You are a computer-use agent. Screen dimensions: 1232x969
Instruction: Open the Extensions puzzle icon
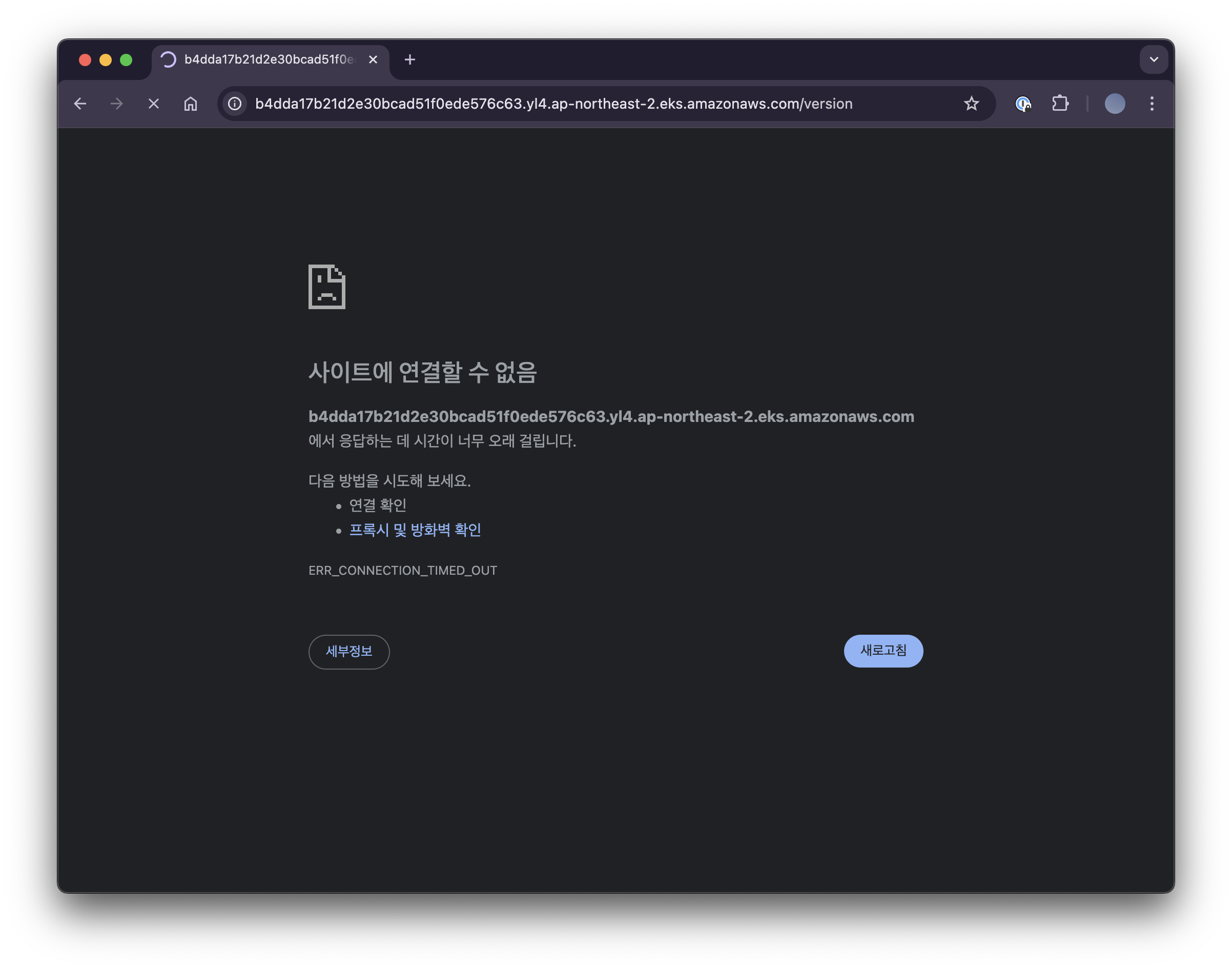1060,104
